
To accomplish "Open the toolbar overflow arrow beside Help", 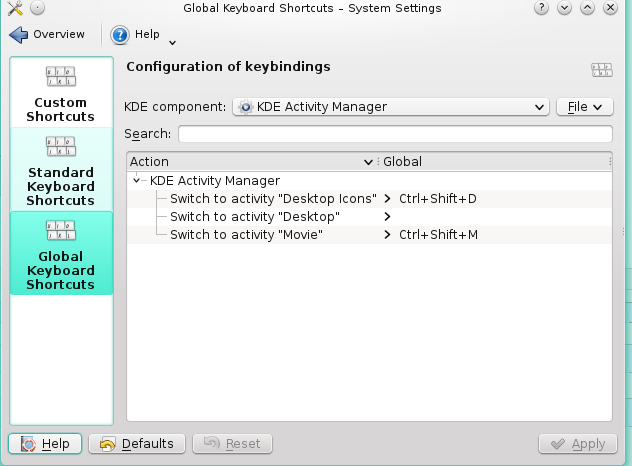I will 173,42.
